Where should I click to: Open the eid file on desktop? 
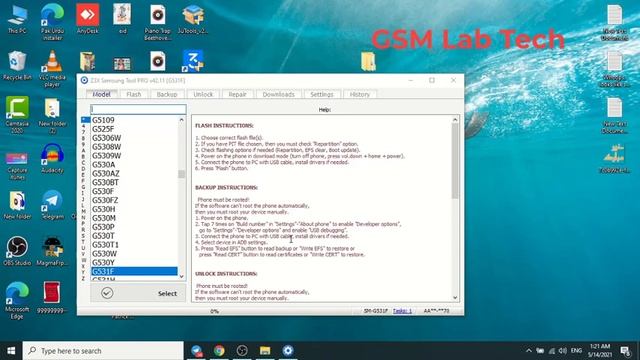coord(122,19)
